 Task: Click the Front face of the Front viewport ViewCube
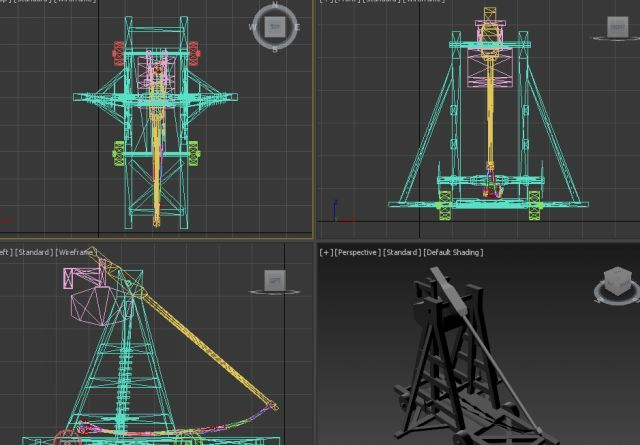click(617, 27)
